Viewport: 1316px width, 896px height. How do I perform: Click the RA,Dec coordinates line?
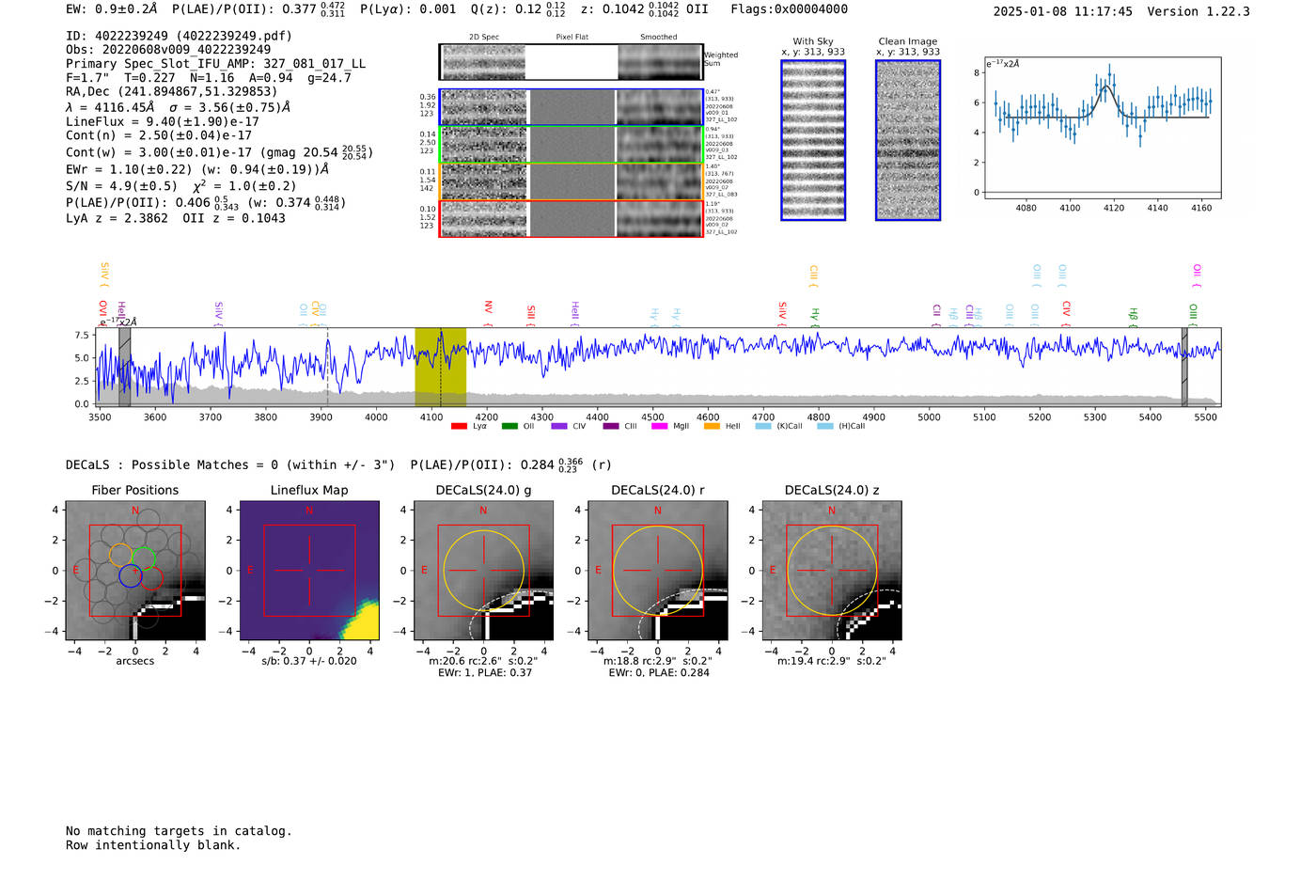[172, 92]
